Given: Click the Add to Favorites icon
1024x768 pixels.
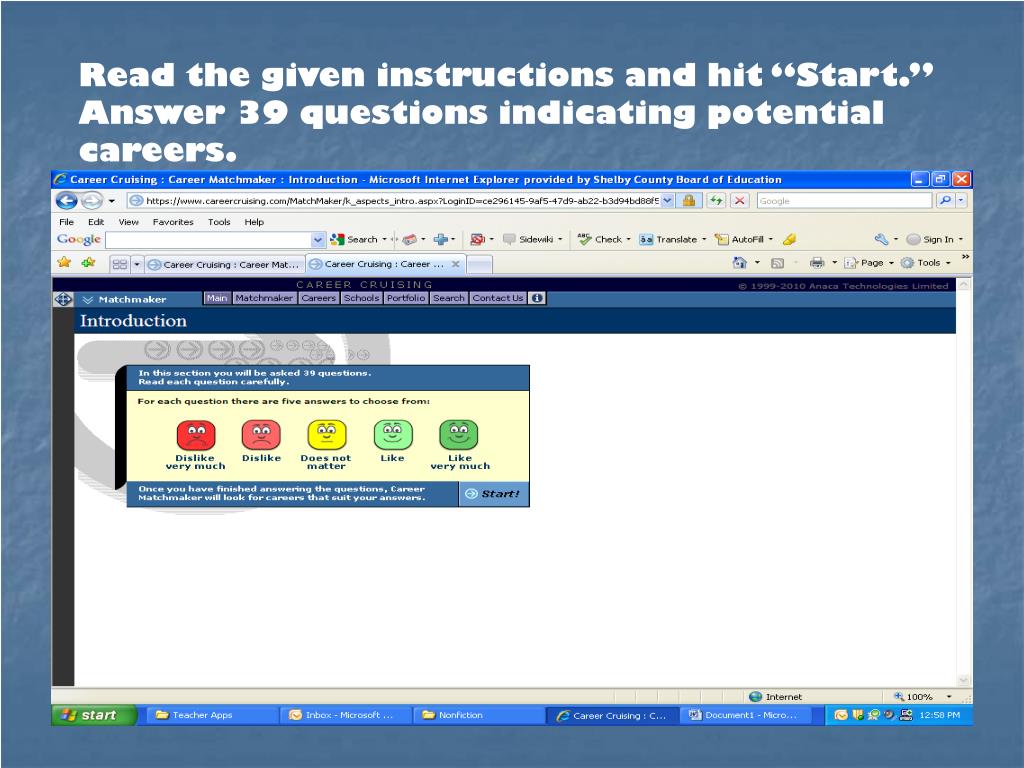Looking at the screenshot, I should pyautogui.click(x=88, y=263).
